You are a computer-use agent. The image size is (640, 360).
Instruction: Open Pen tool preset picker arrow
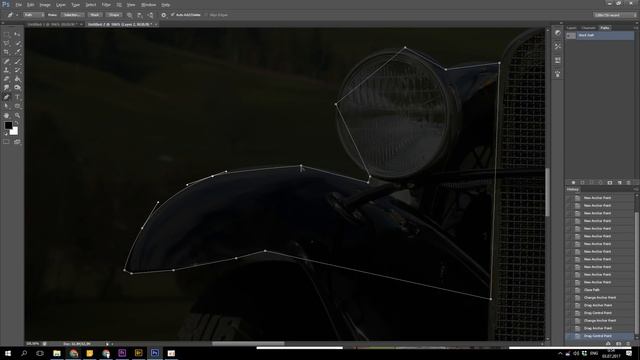[x=17, y=15]
